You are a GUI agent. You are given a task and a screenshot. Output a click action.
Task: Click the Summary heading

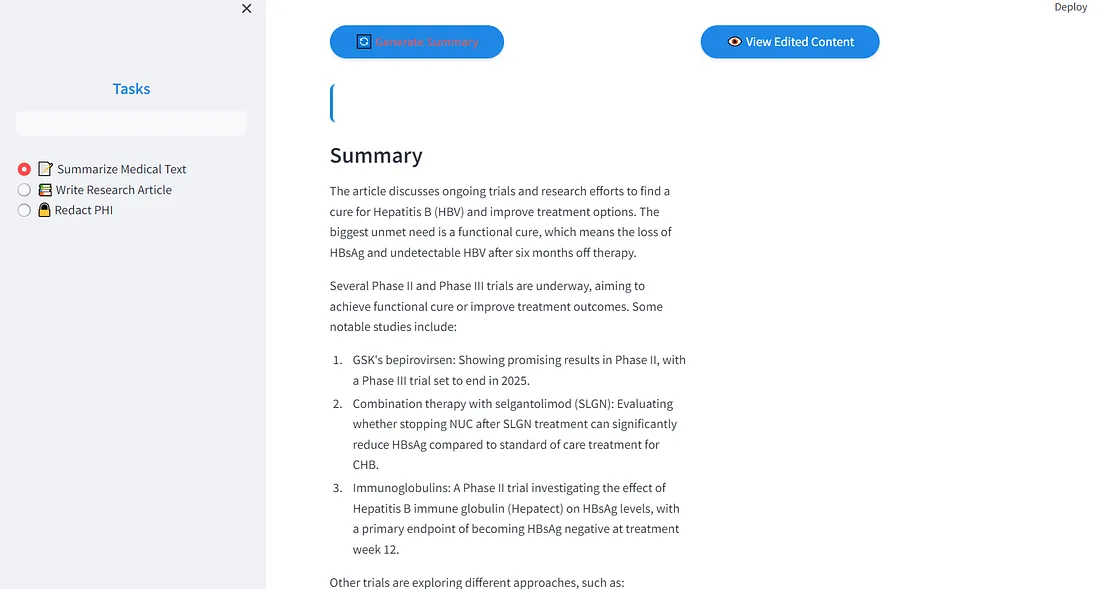tap(376, 156)
